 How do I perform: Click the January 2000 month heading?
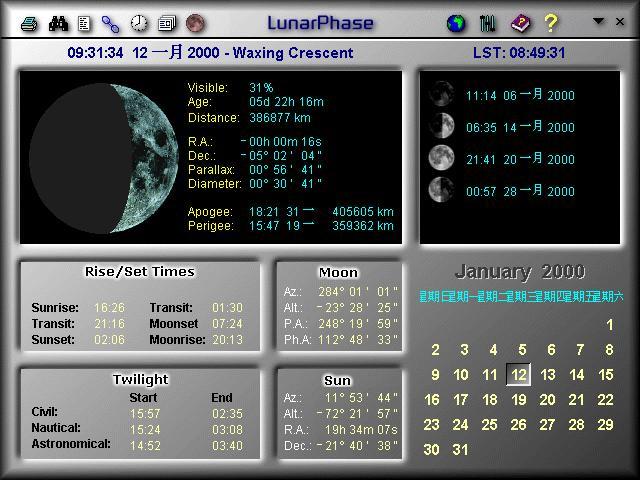point(520,271)
